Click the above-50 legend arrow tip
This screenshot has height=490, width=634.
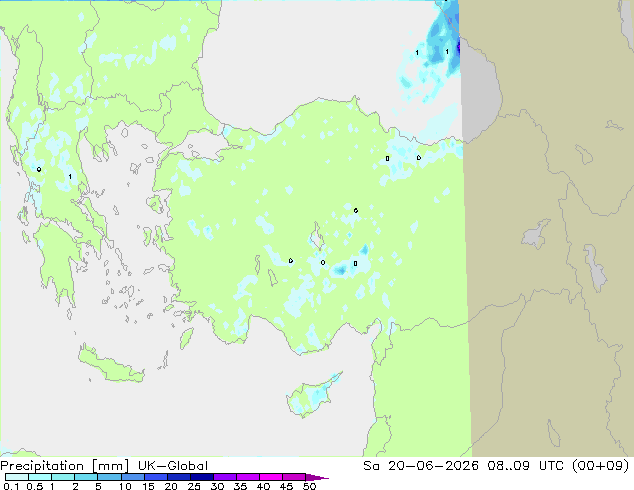coord(317,477)
